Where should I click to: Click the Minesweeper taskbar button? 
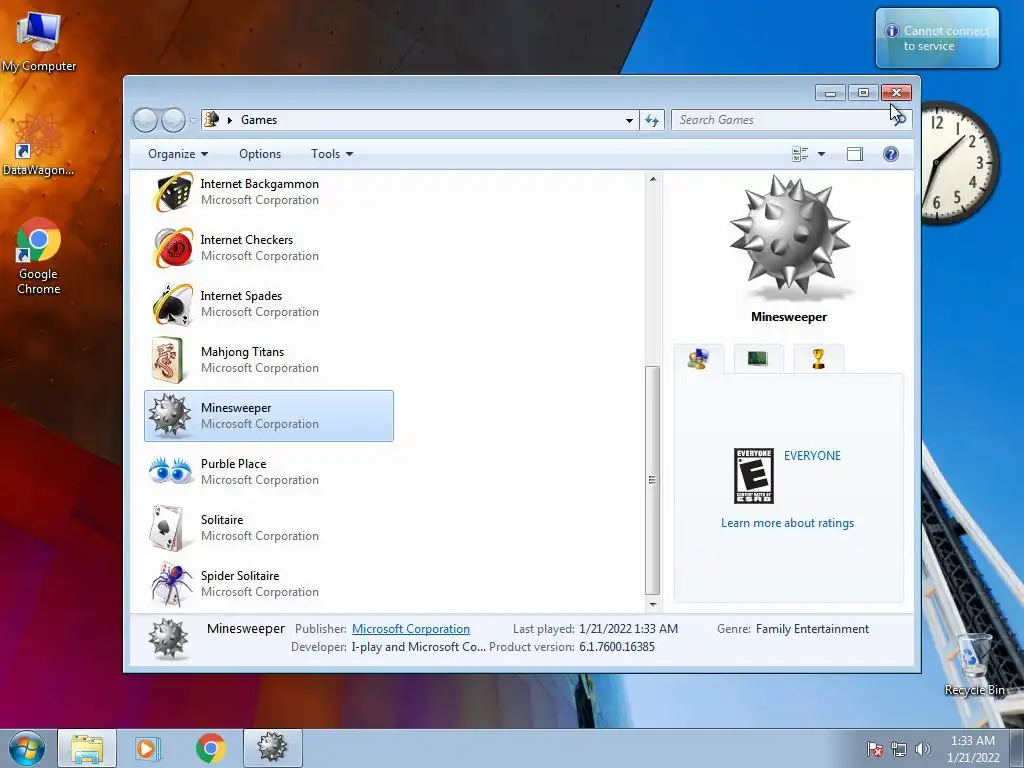click(x=272, y=748)
